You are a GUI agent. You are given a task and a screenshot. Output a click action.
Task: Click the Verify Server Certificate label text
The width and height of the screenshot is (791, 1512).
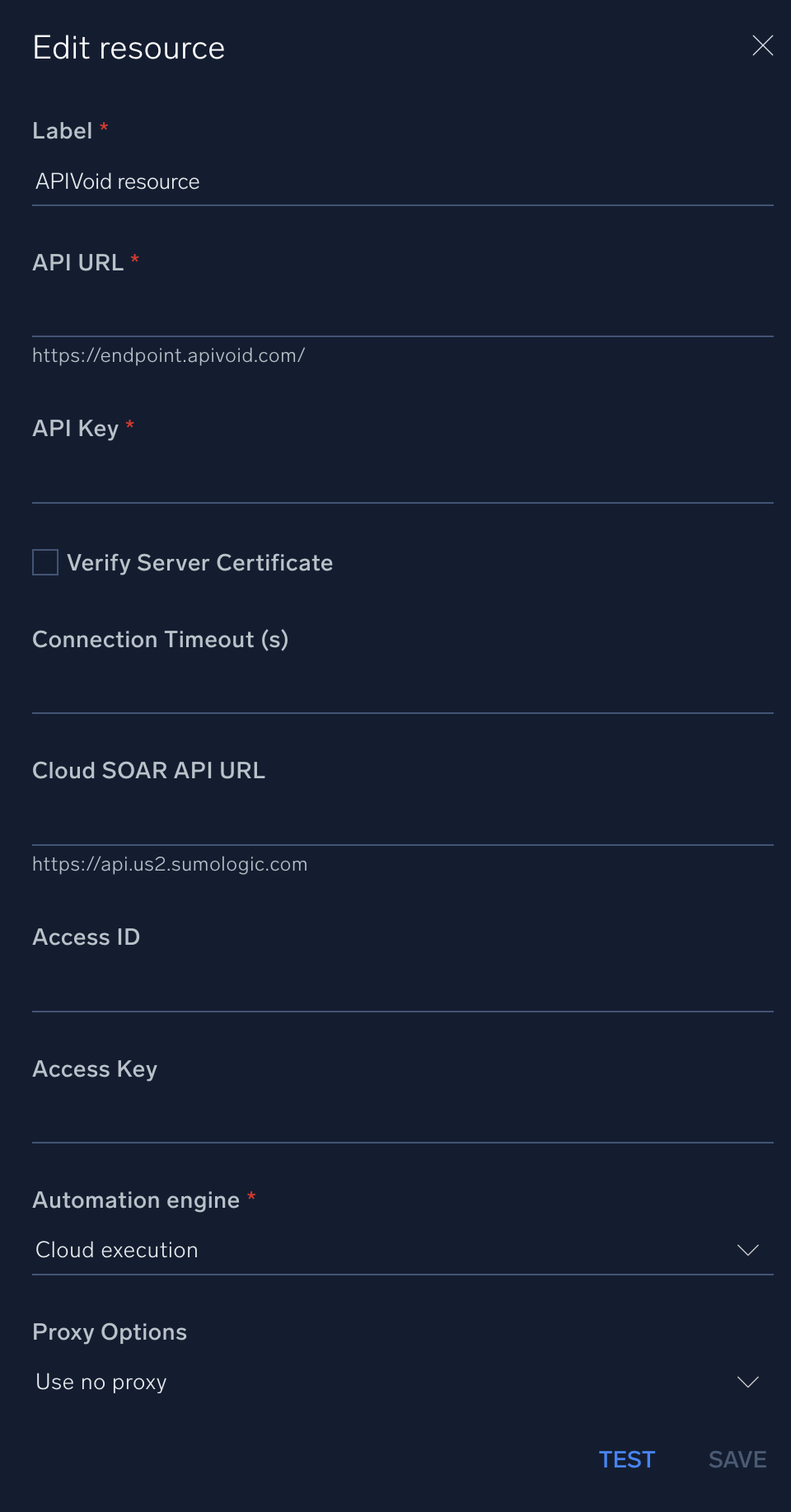pos(200,563)
